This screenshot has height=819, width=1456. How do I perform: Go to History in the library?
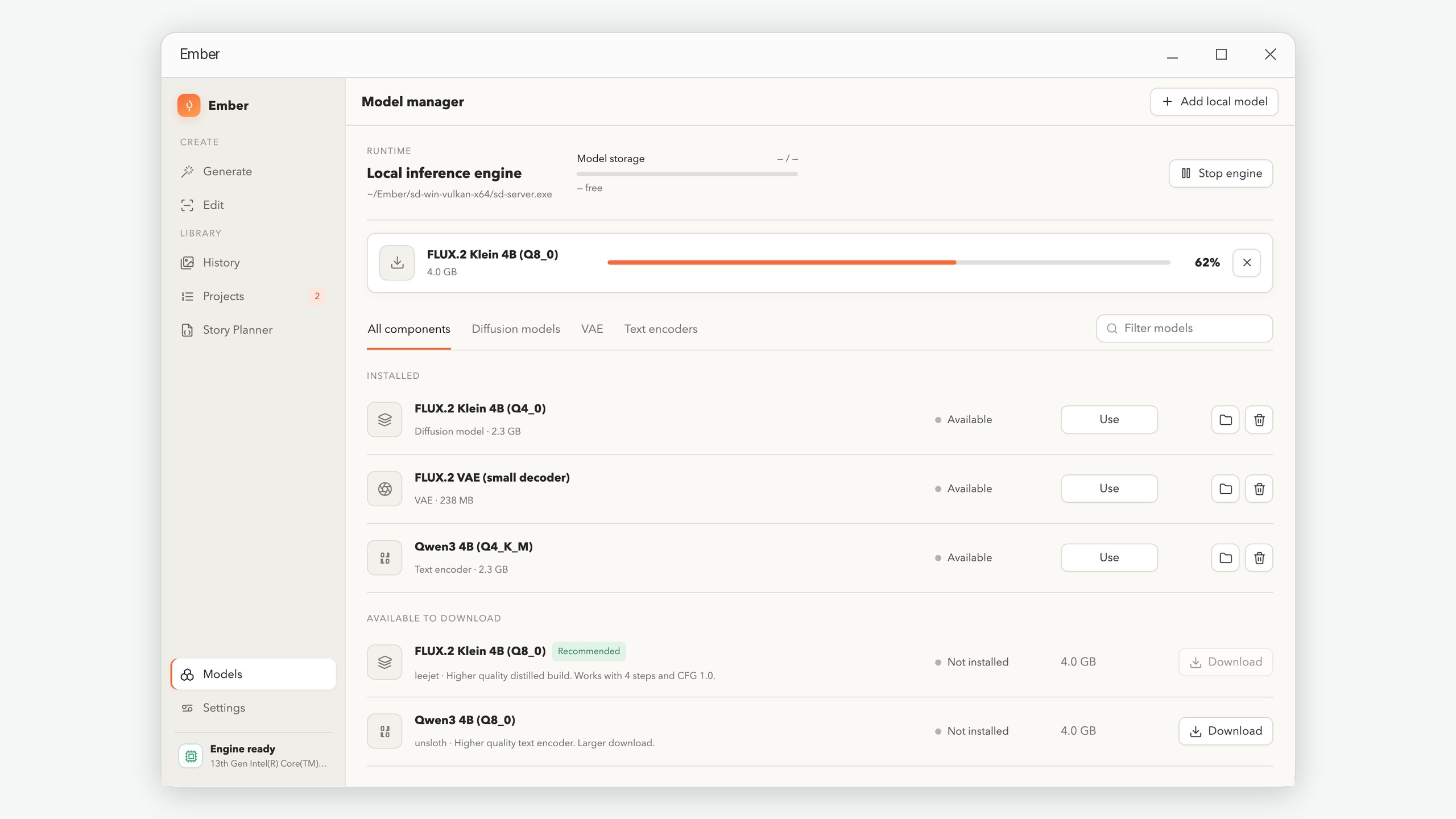pos(253,262)
